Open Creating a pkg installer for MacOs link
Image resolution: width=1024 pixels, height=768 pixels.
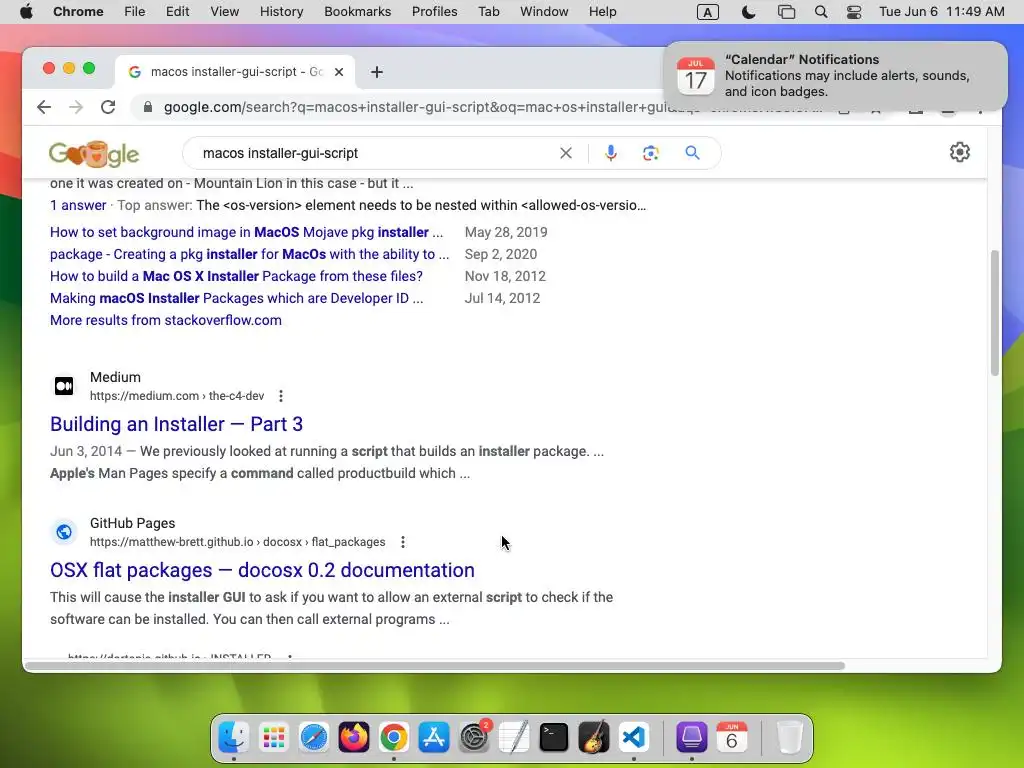pos(249,254)
